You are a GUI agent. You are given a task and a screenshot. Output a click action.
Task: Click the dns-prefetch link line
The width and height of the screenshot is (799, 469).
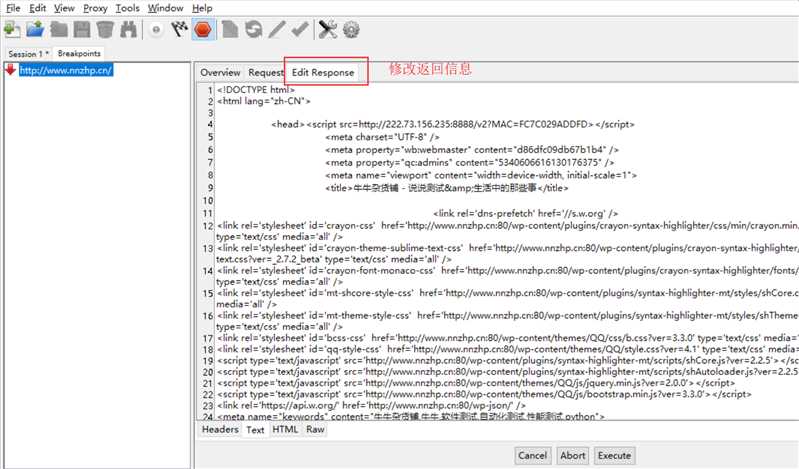(x=525, y=213)
